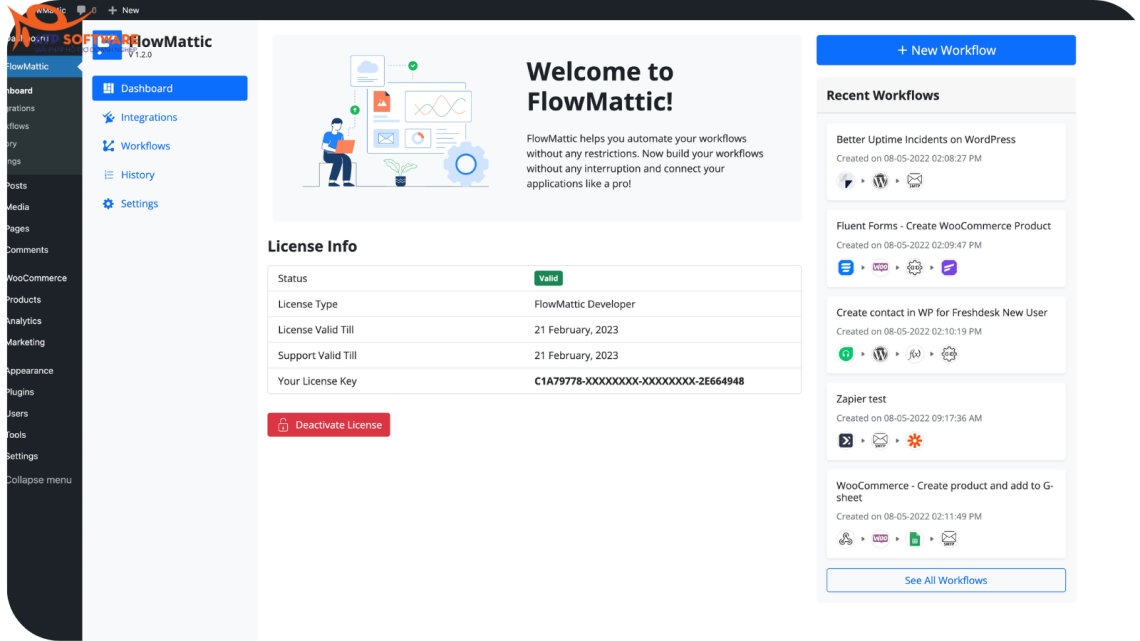Screen dimensions: 1140x641
Task: Click the + New Workflow button
Action: pos(945,49)
